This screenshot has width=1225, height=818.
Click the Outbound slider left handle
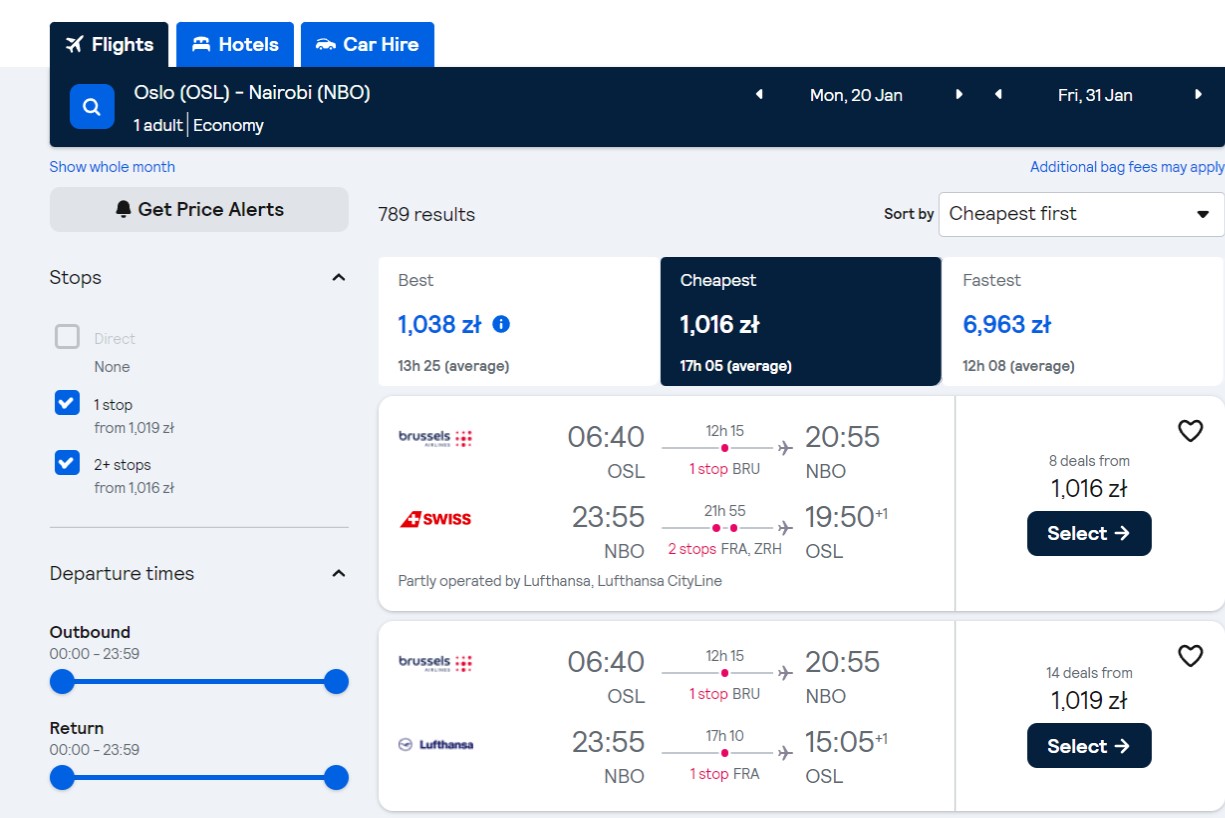click(x=62, y=682)
